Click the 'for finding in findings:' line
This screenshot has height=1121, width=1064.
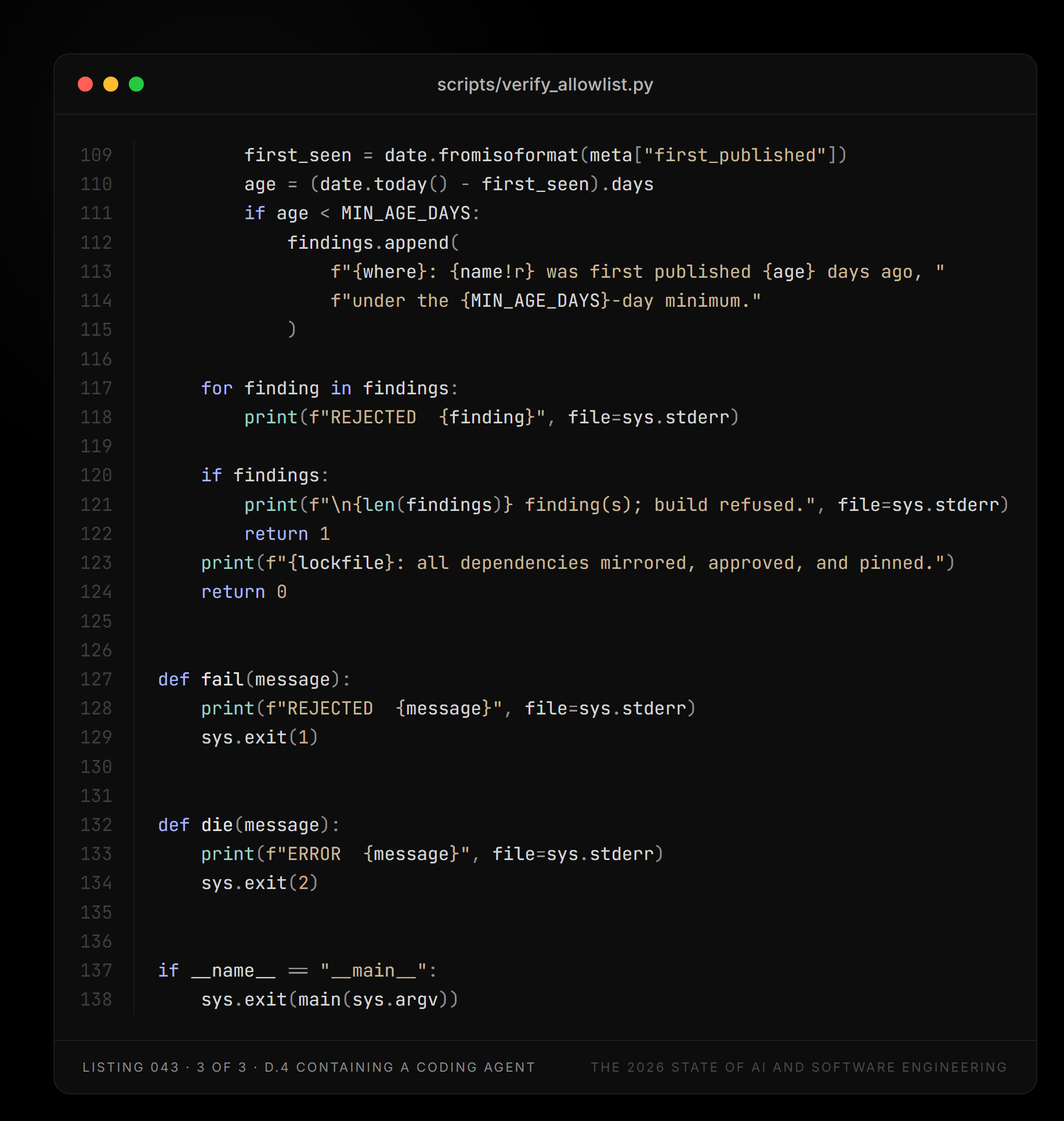point(330,388)
